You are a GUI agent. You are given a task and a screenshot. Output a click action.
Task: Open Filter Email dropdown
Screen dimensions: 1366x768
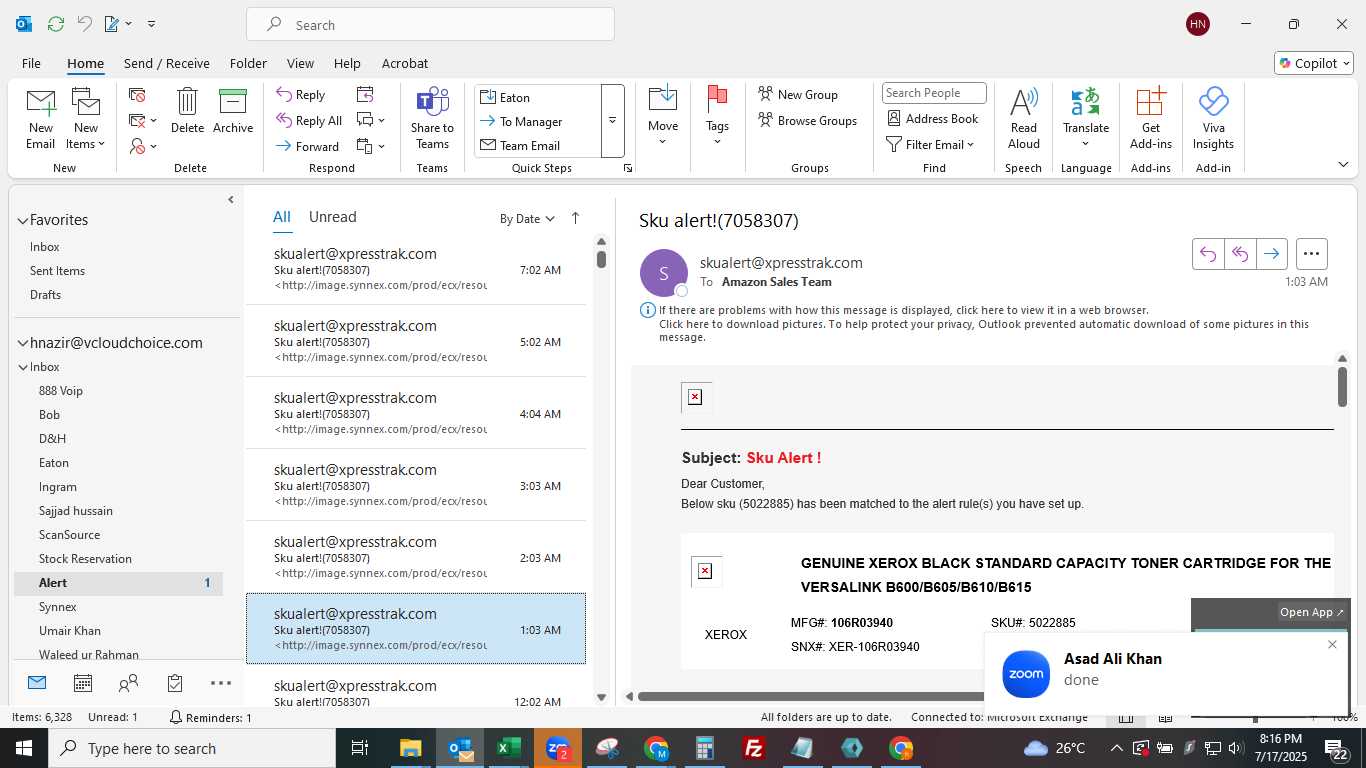(930, 144)
